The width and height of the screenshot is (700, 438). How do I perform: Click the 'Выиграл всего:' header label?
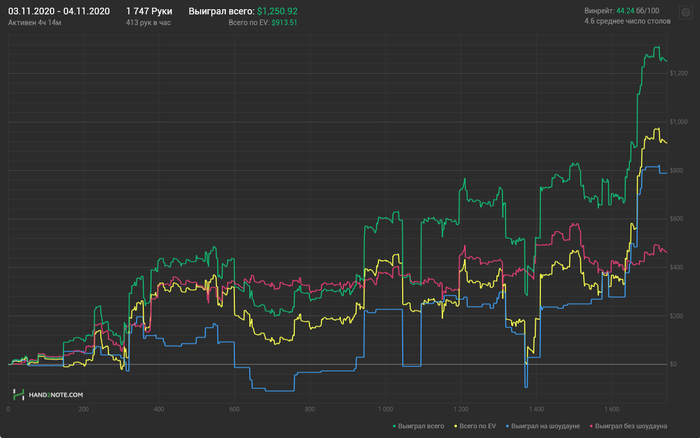[x=221, y=11]
